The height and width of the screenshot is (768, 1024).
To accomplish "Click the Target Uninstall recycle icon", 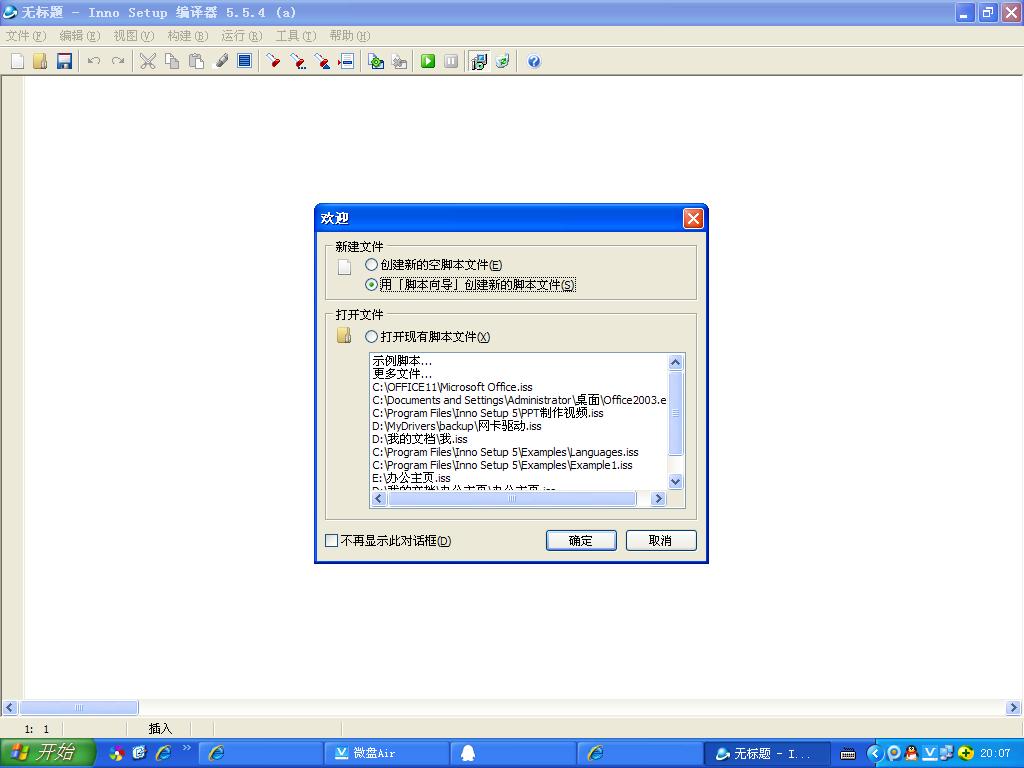I will [x=502, y=61].
